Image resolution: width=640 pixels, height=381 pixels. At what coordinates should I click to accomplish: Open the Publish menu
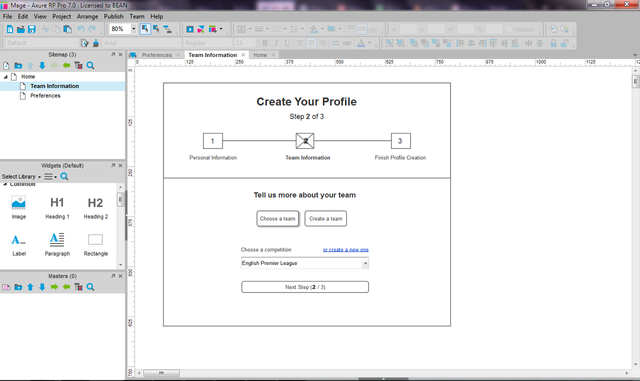pos(113,16)
